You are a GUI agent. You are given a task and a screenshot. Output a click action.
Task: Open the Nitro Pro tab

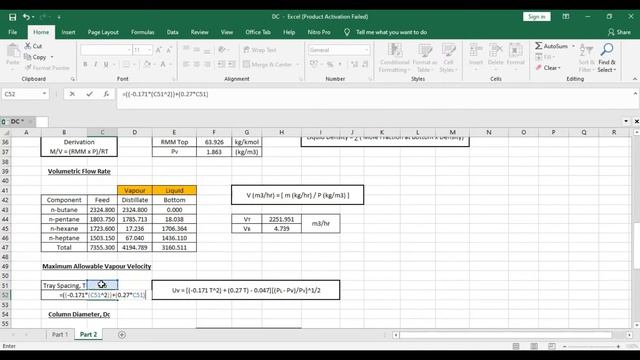point(319,32)
